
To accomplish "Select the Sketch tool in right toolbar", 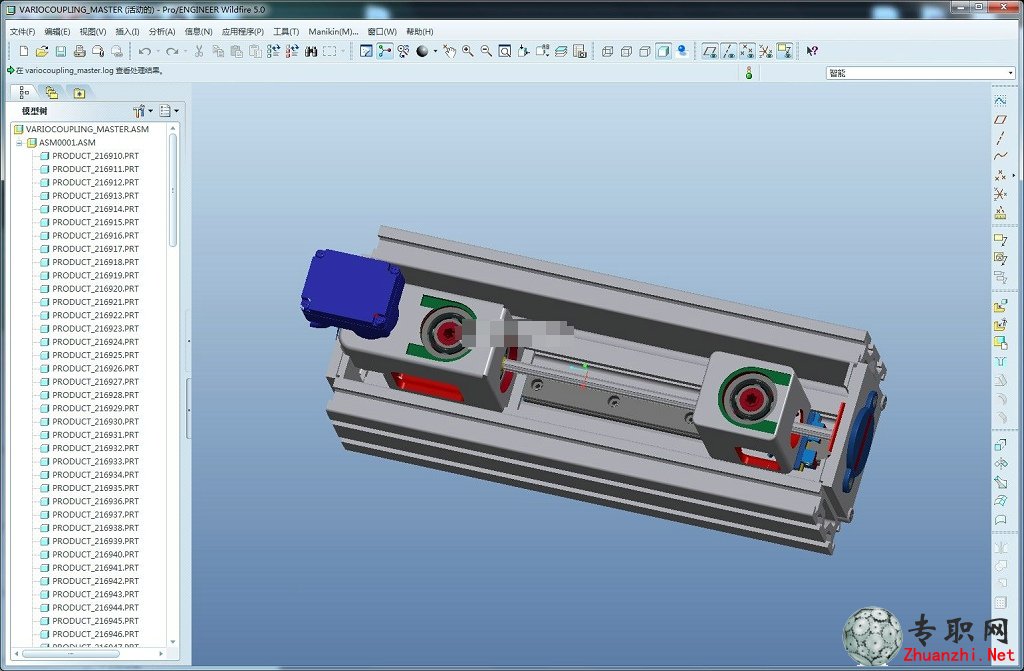I will pos(1000,100).
